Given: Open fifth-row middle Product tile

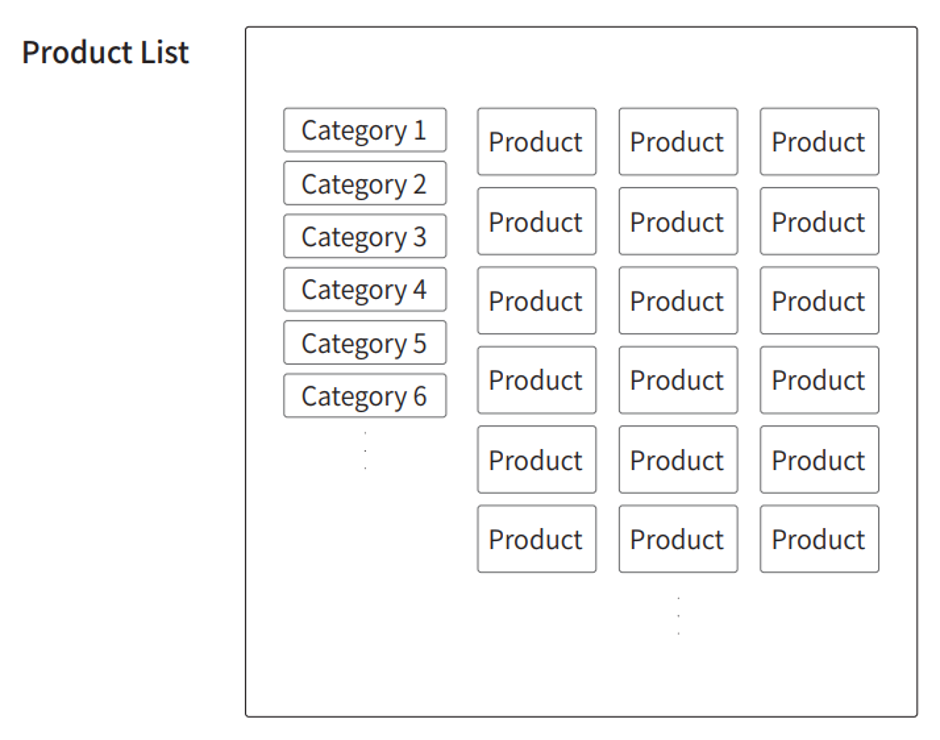Looking at the screenshot, I should pyautogui.click(x=678, y=460).
